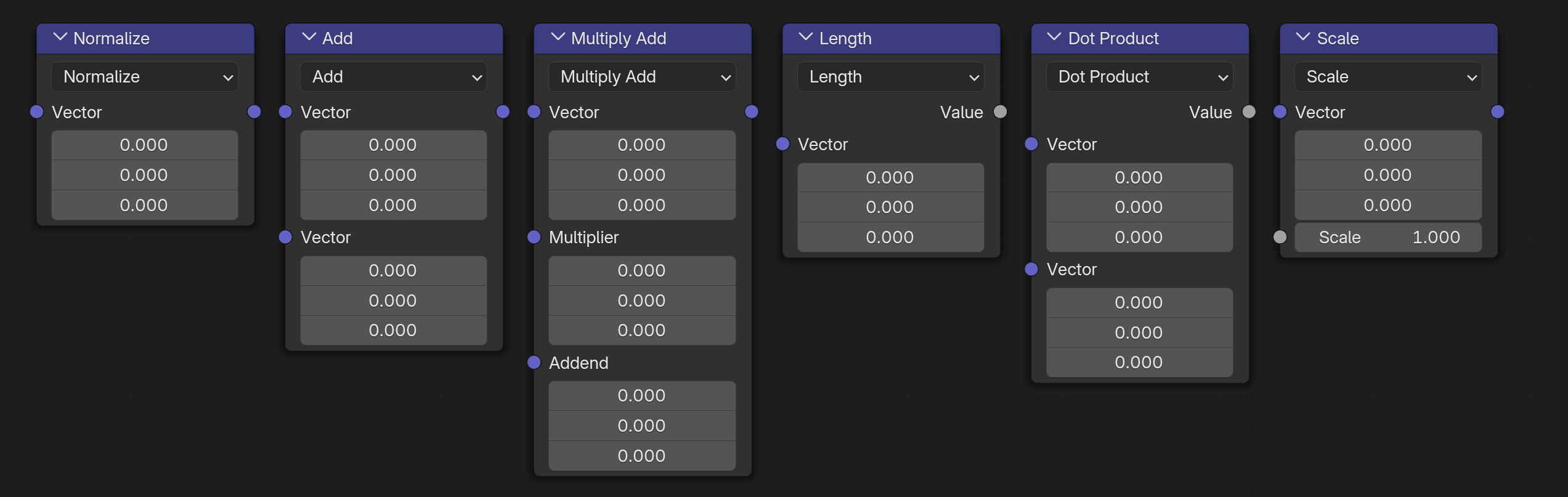Viewport: 1568px width, 497px height.
Task: Click the bottom value field in the Add node
Action: pyautogui.click(x=394, y=330)
